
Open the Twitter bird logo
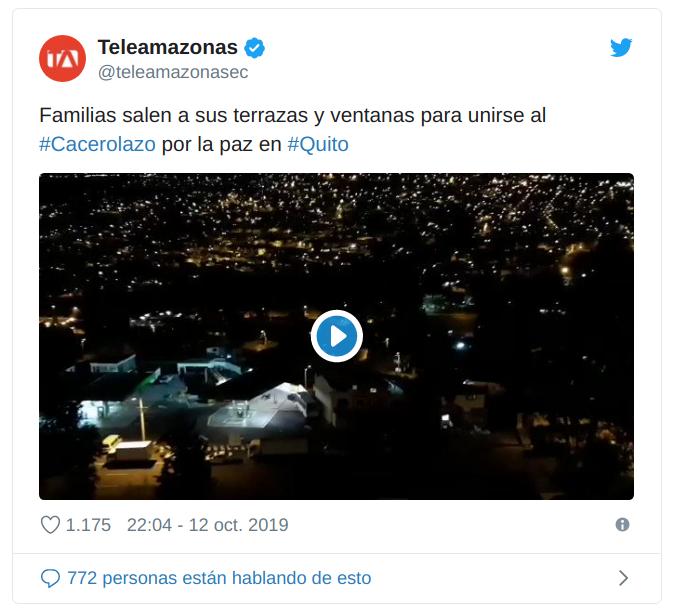[x=621, y=47]
